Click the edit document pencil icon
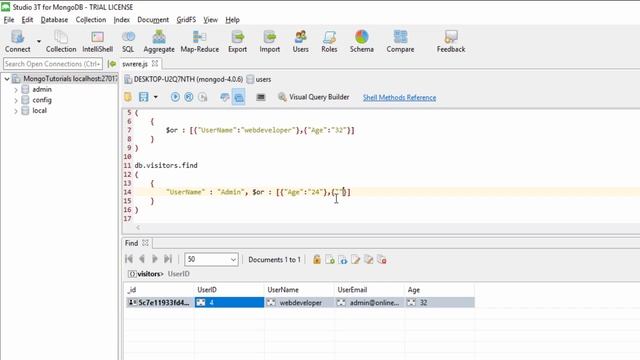This screenshot has height=360, width=640. click(x=356, y=260)
